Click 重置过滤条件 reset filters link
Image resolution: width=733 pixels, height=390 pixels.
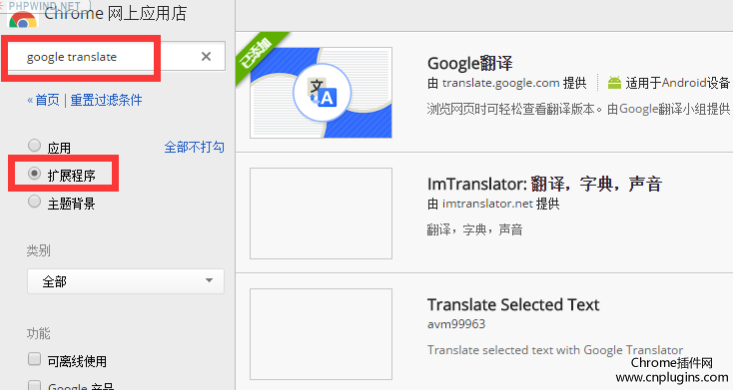coord(106,100)
